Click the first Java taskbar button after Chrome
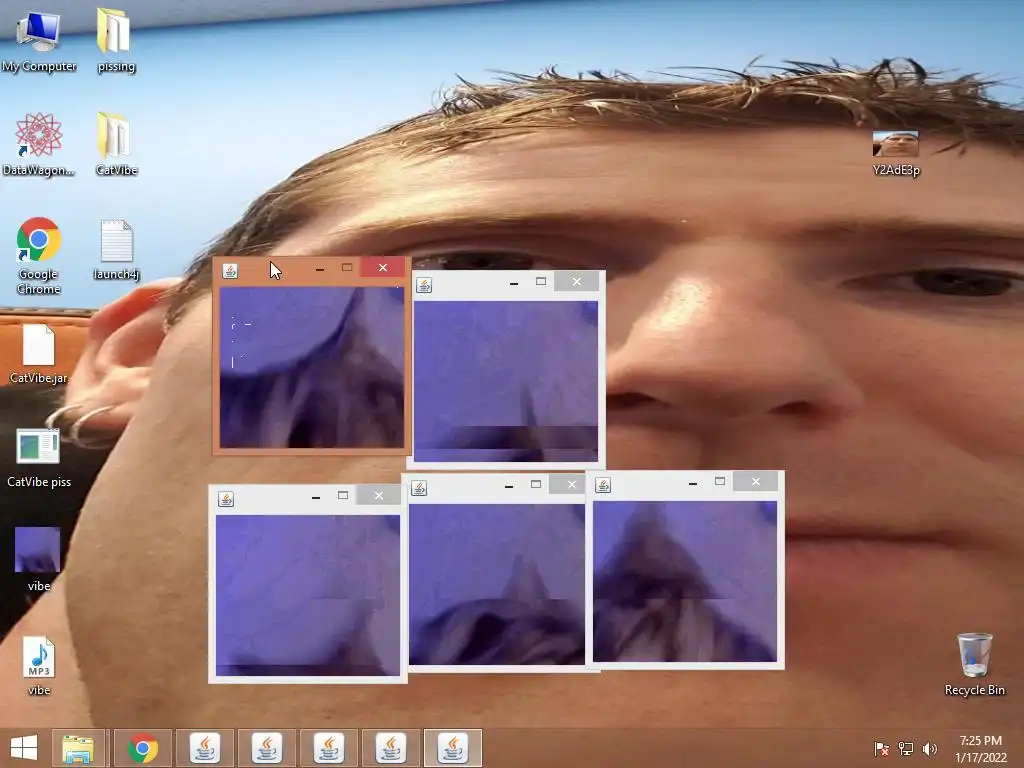1024x768 pixels. click(x=205, y=748)
